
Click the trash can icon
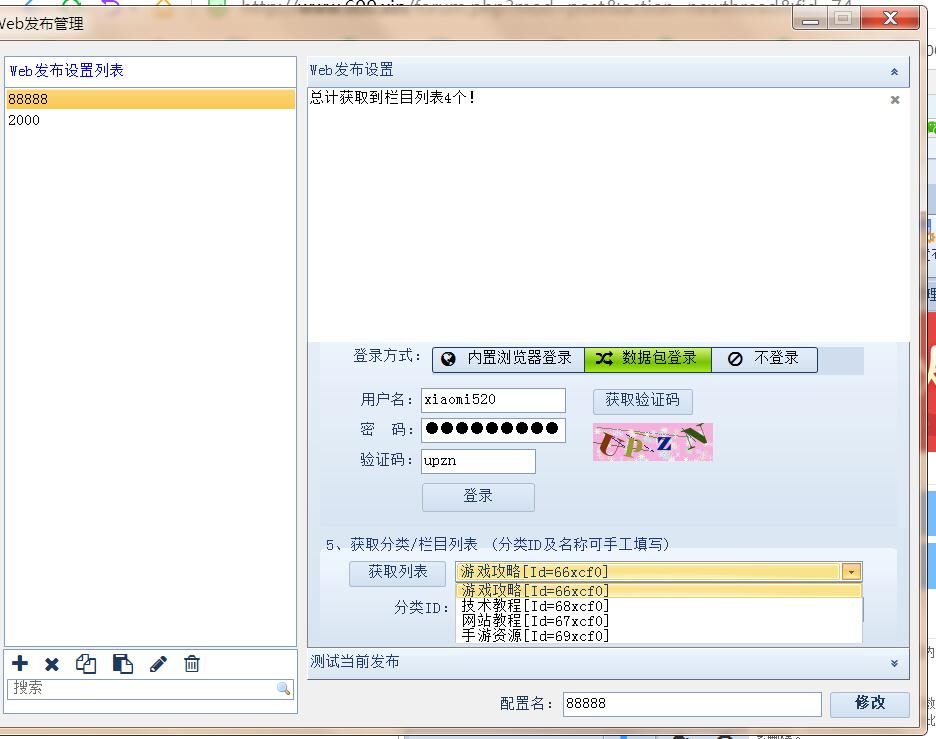click(x=192, y=664)
